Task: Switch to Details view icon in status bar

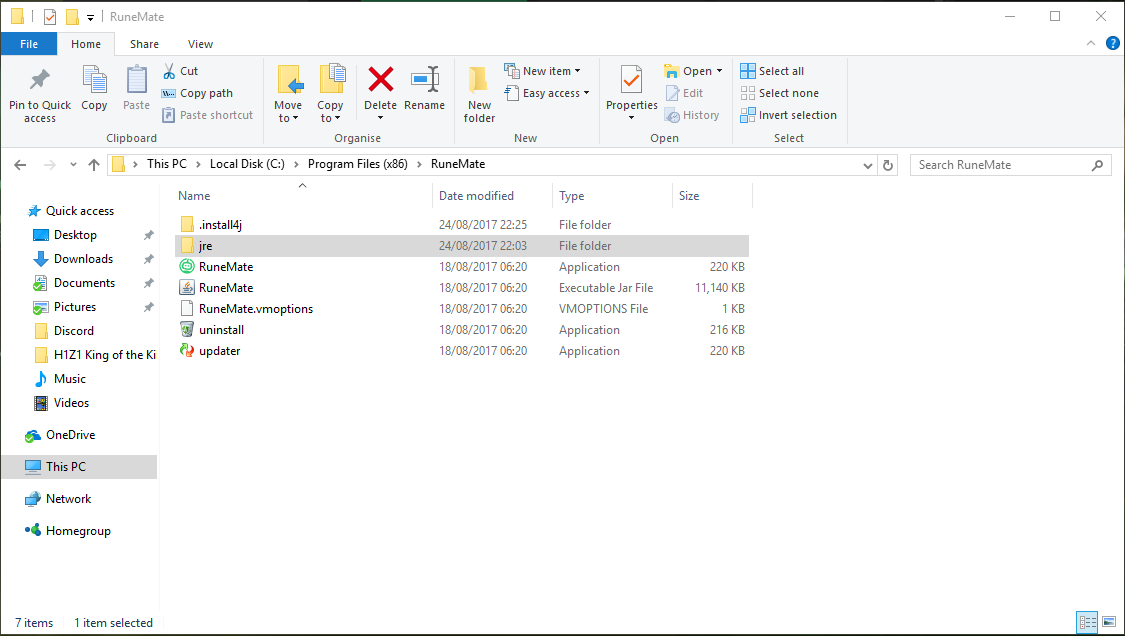Action: pos(1088,622)
